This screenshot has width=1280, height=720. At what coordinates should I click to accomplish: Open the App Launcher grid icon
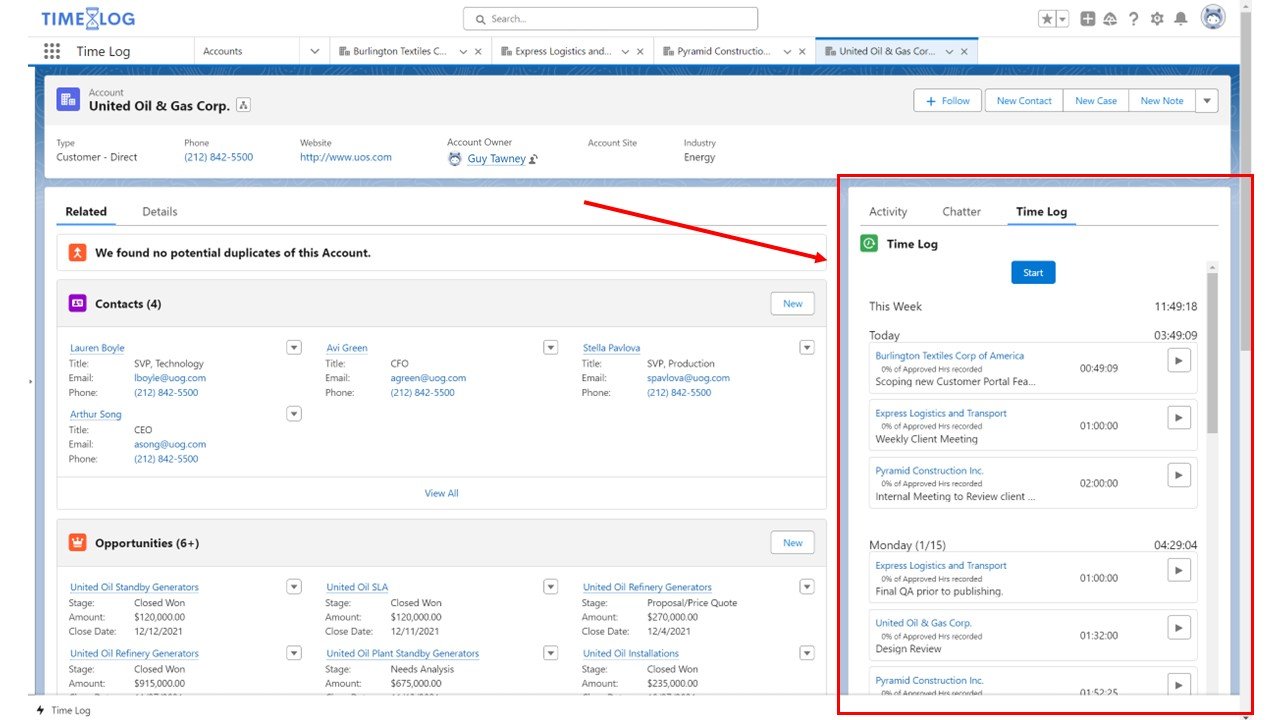52,51
